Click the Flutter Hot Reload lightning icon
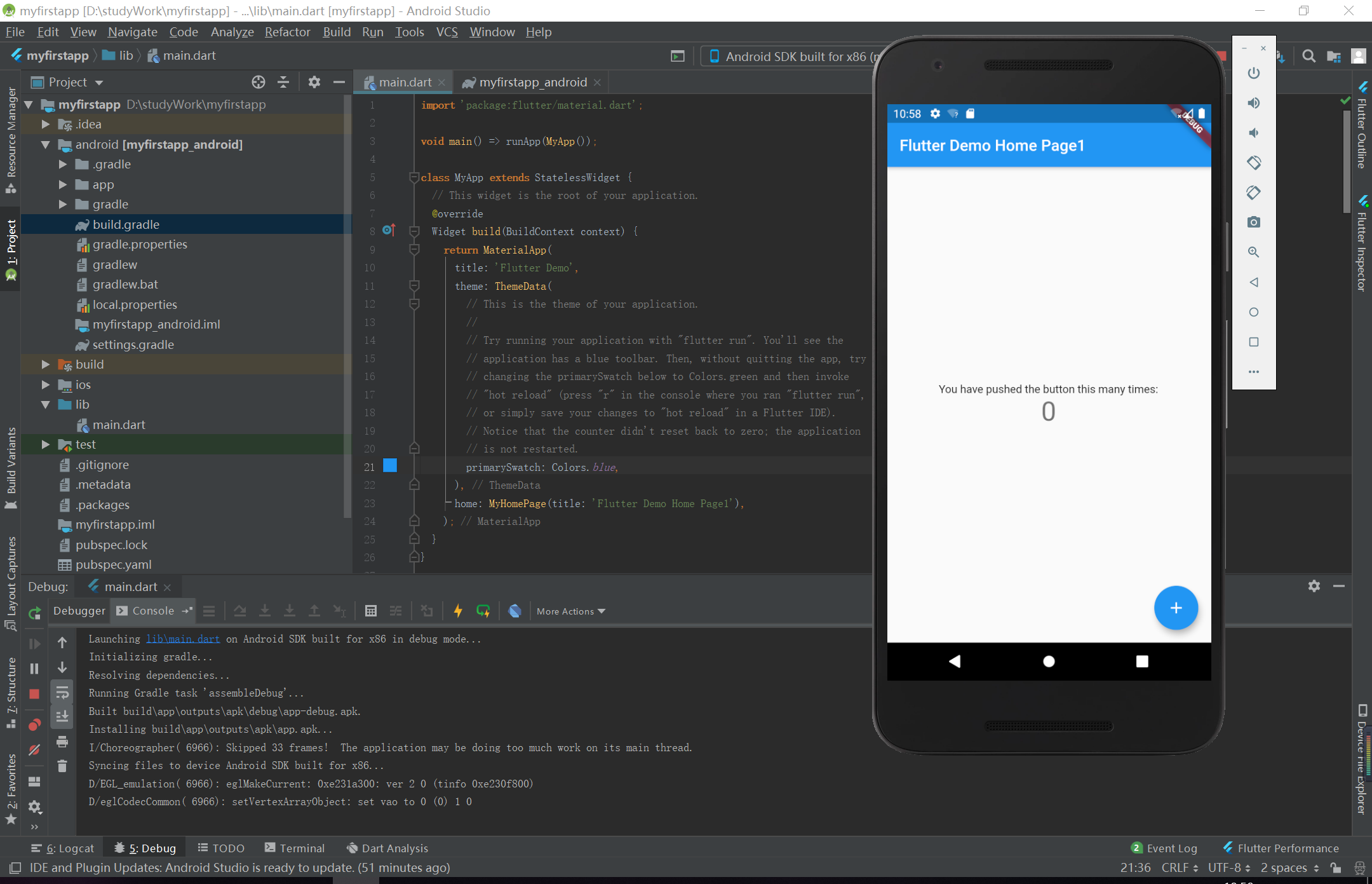1372x884 pixels. click(457, 611)
